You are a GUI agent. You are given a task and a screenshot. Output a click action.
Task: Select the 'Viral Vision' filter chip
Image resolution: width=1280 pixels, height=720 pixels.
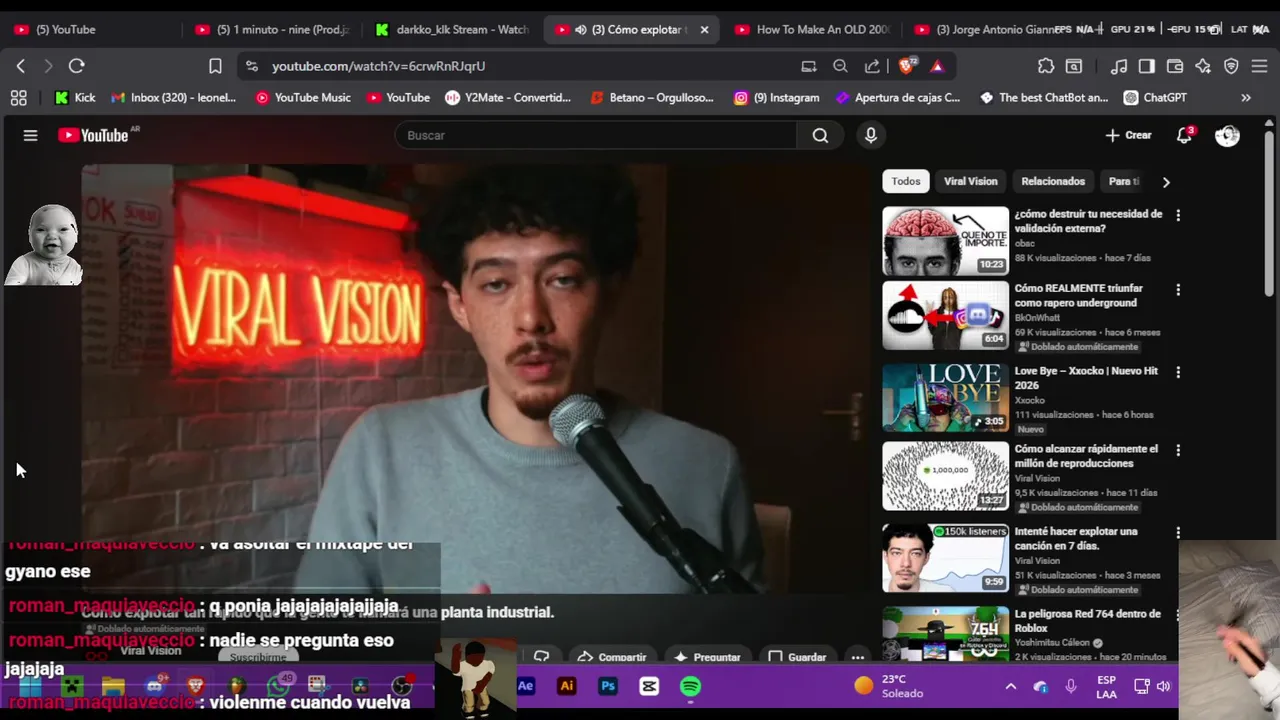[971, 181]
